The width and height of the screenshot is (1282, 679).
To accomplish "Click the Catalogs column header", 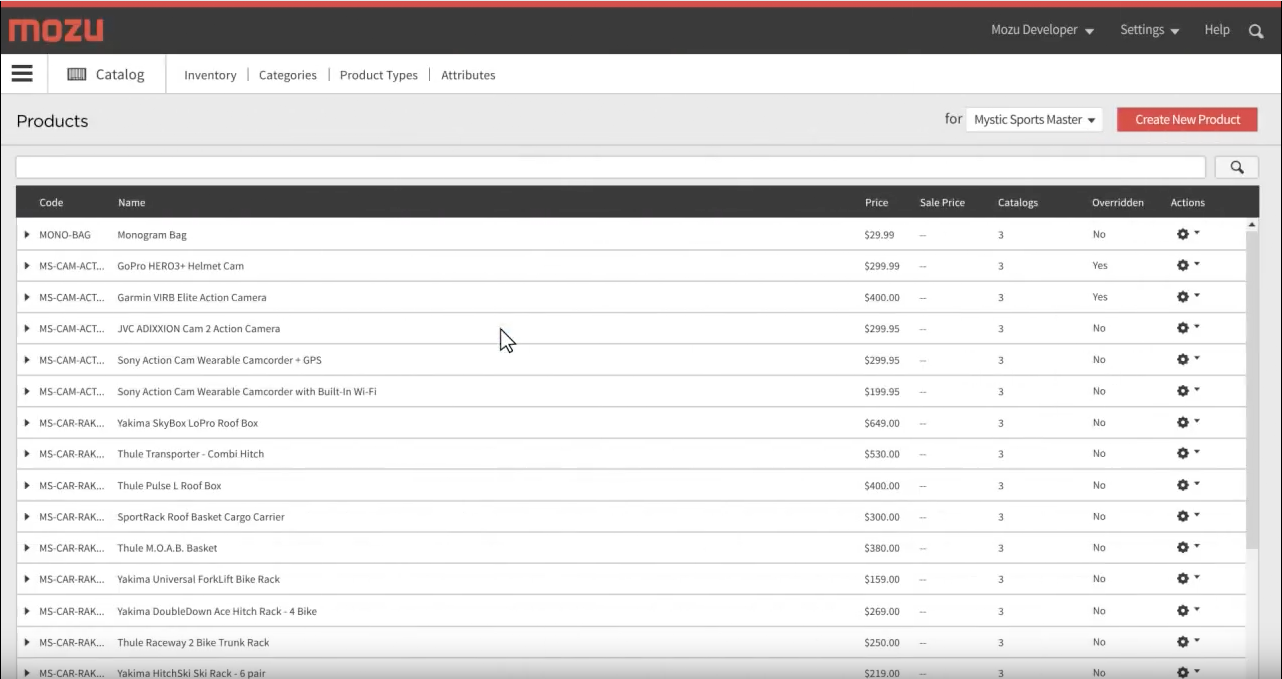I will click(1018, 202).
